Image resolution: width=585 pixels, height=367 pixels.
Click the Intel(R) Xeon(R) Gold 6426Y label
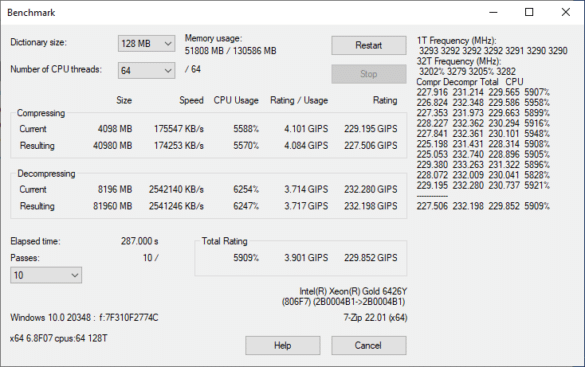pyautogui.click(x=353, y=291)
